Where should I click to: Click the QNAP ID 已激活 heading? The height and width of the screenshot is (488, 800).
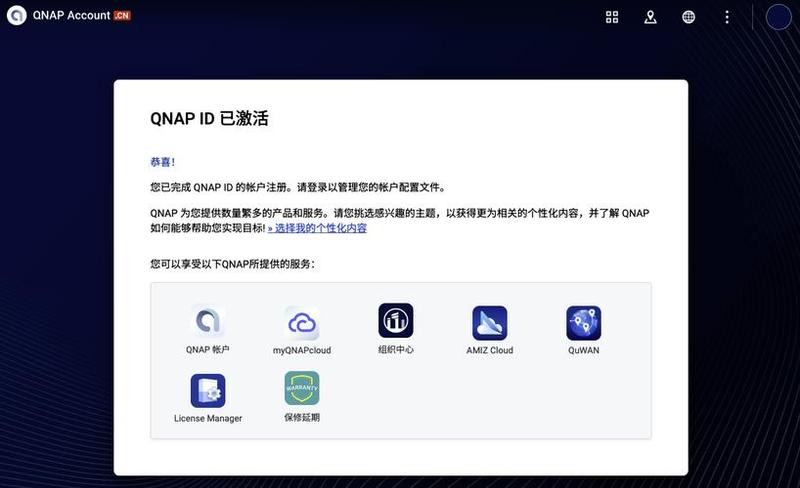(x=209, y=118)
